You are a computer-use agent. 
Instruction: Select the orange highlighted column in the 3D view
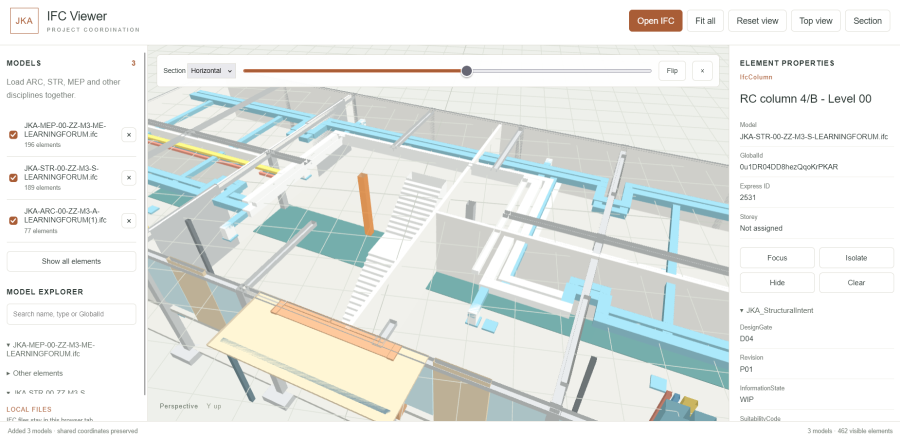pos(366,204)
